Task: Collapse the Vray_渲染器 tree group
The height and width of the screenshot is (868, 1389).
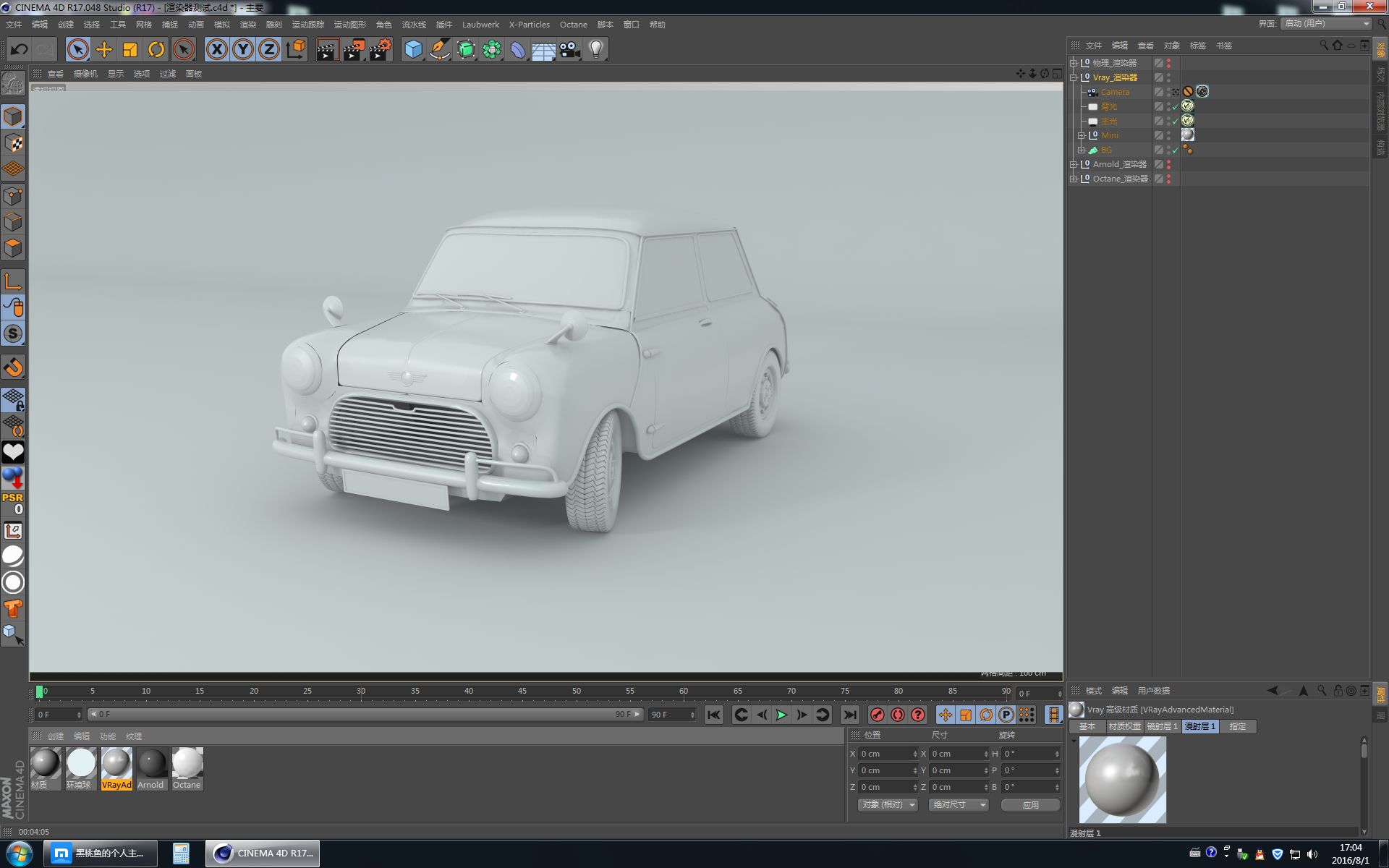Action: pos(1074,77)
